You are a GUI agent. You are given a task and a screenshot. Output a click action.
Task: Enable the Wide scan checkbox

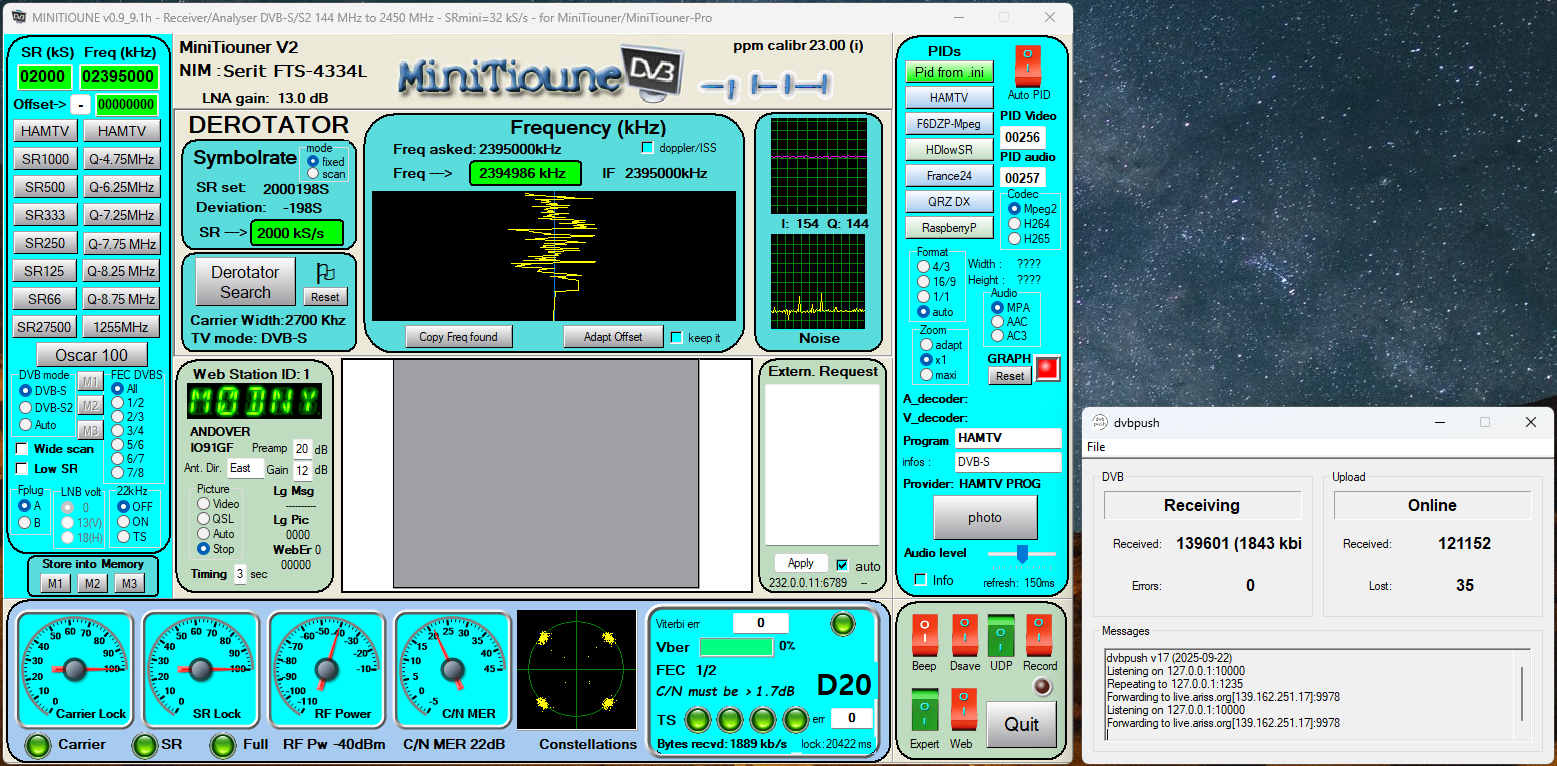pos(23,449)
